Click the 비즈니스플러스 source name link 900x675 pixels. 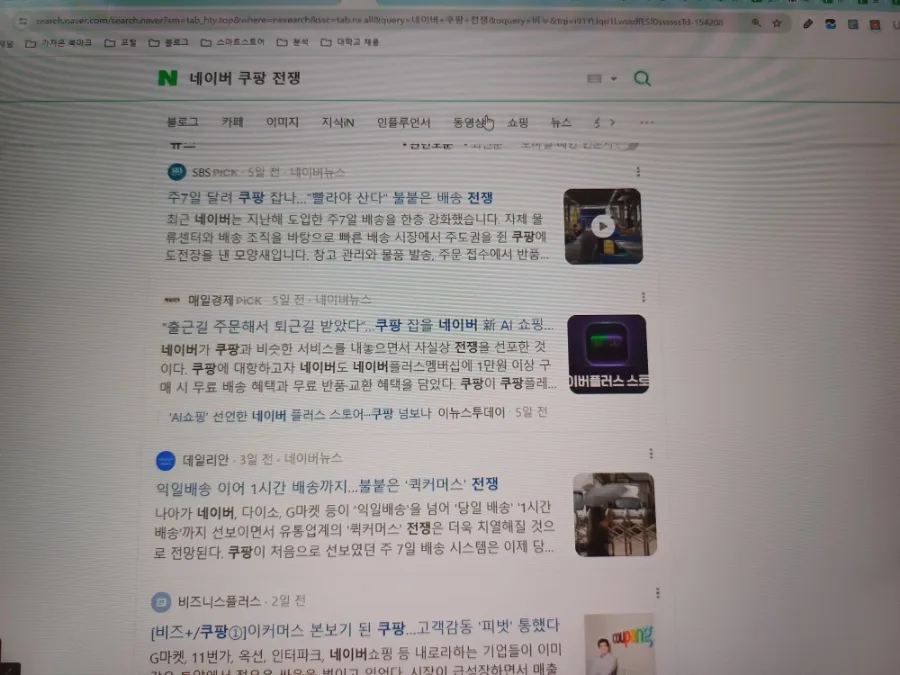coord(219,601)
